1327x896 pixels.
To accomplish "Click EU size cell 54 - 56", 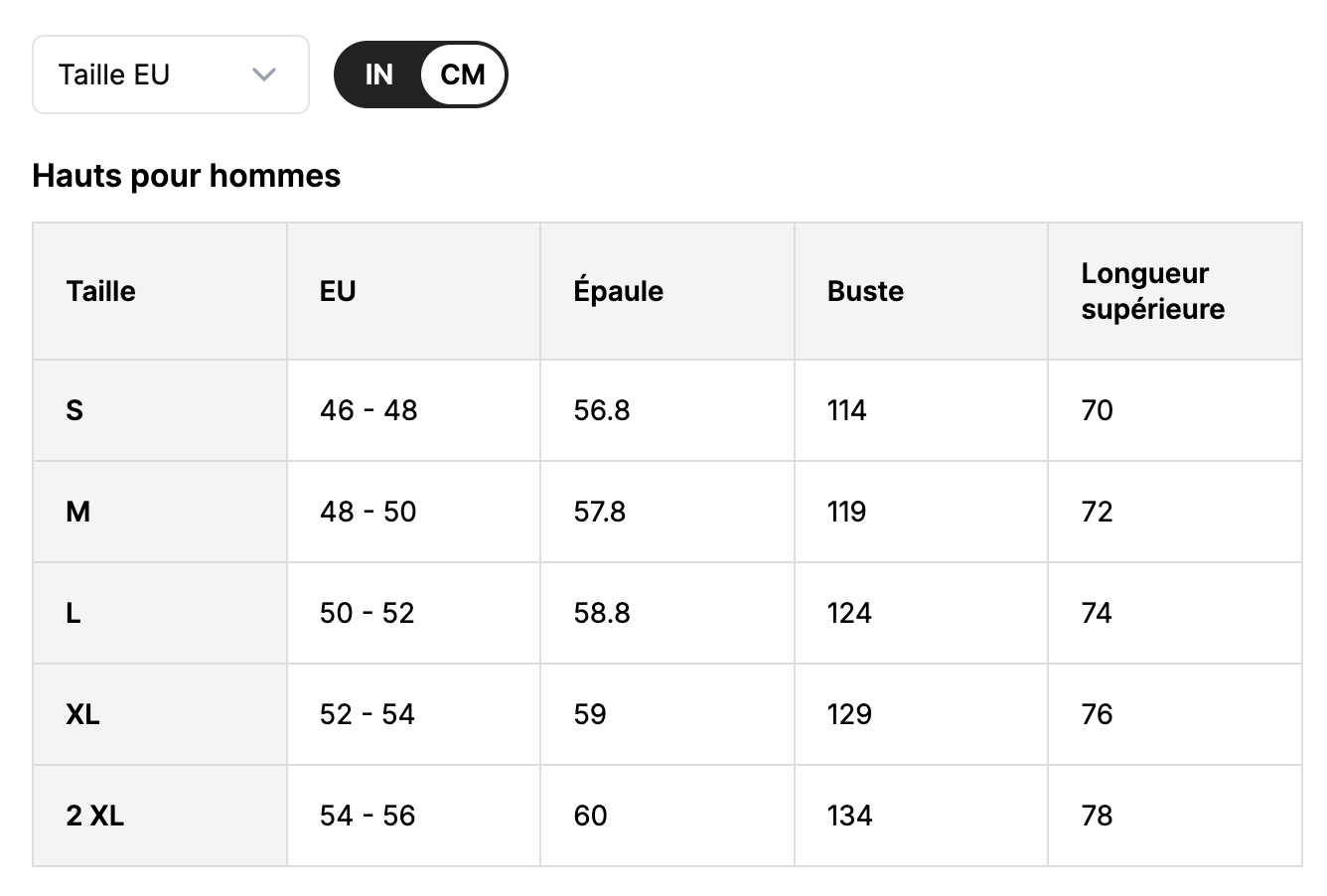I will click(x=368, y=816).
